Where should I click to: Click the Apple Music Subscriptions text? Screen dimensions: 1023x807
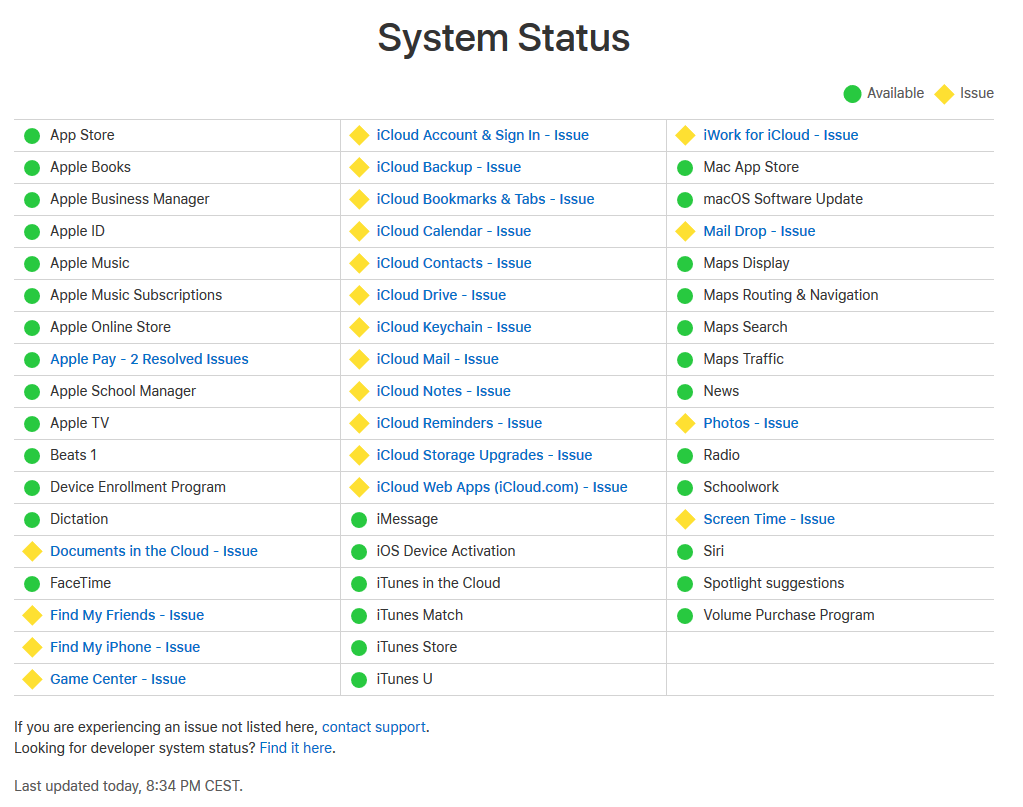point(136,295)
